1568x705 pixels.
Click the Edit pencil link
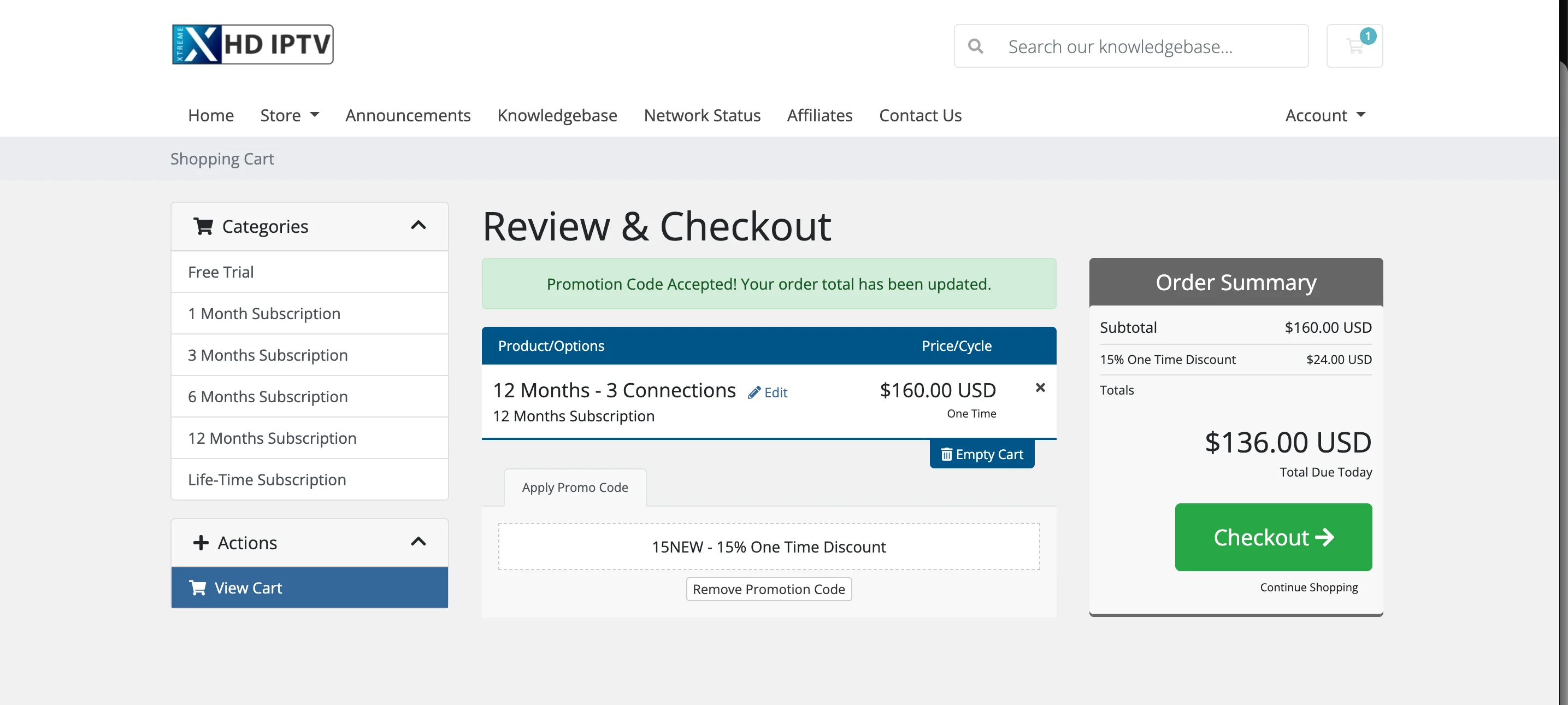tap(768, 393)
